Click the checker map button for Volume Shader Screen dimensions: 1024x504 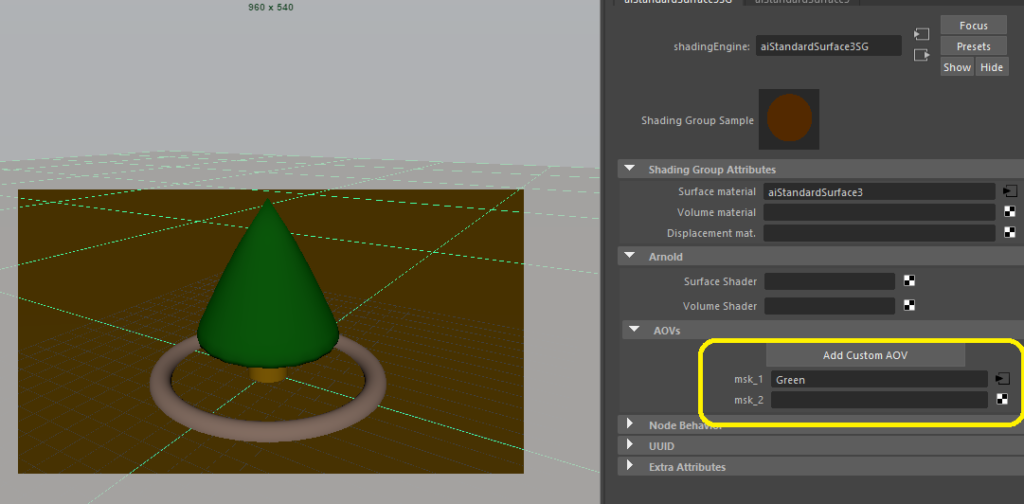pyautogui.click(x=909, y=305)
